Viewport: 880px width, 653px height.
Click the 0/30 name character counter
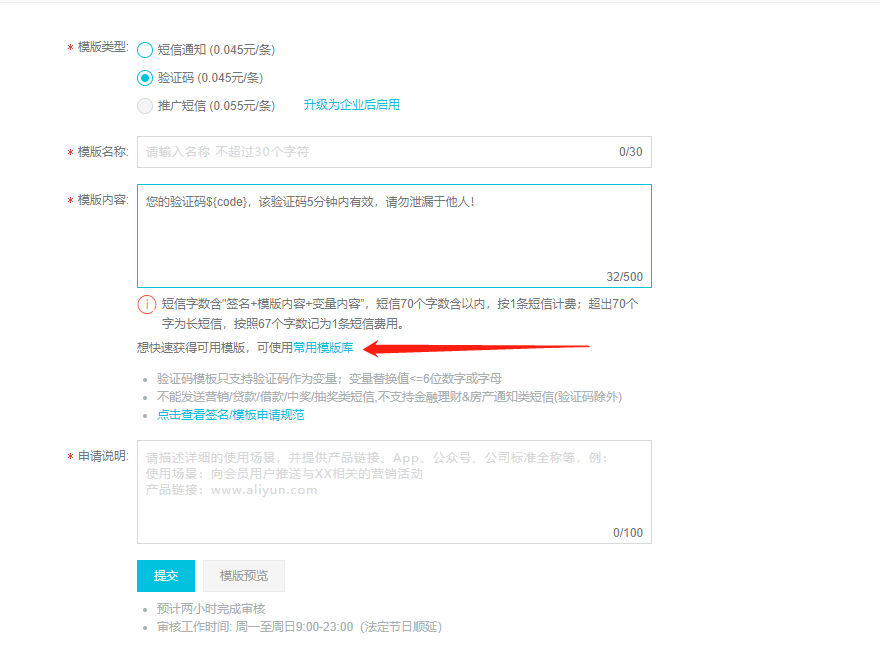630,152
